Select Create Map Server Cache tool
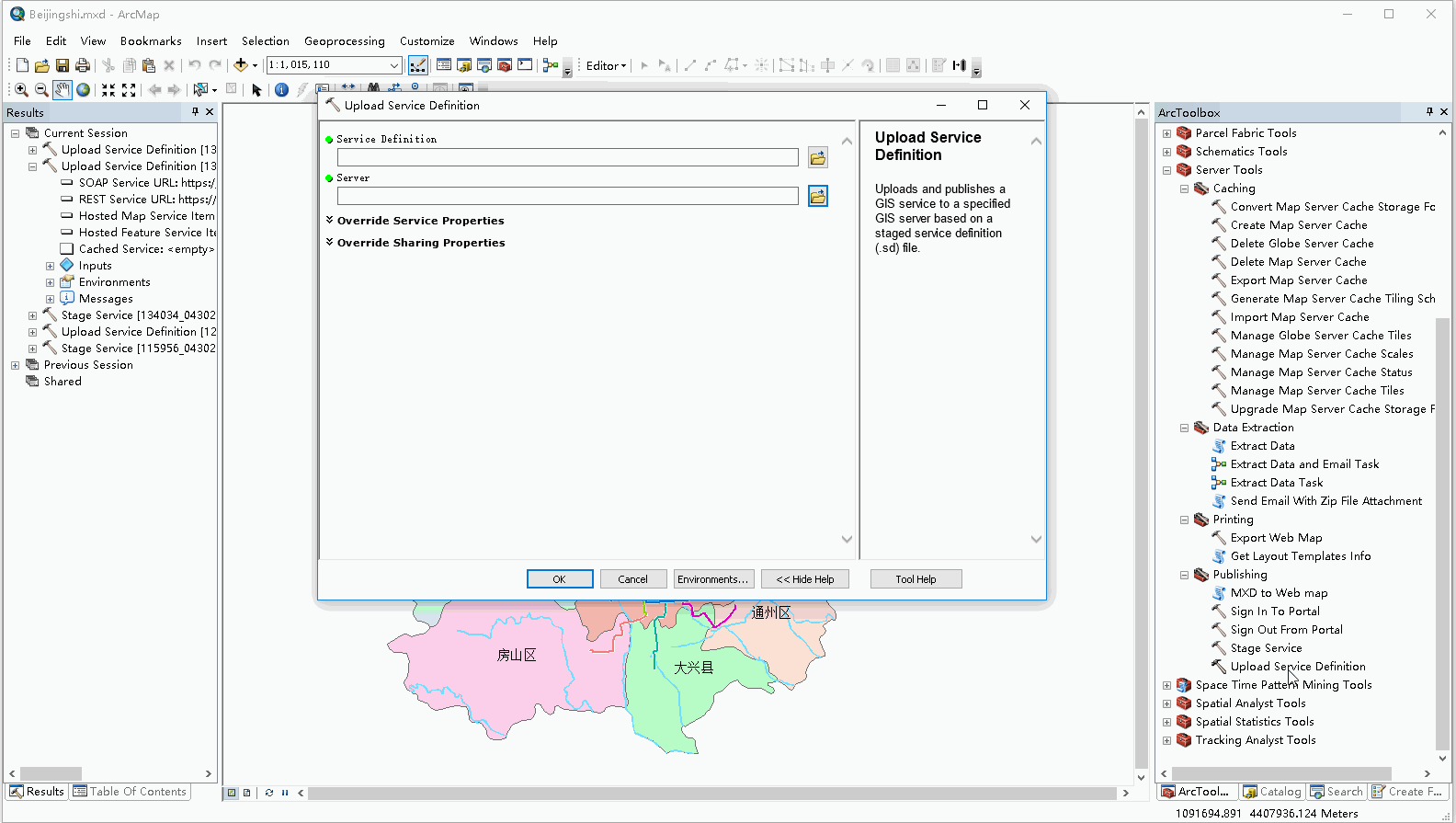The width and height of the screenshot is (1456, 823). (x=1299, y=225)
